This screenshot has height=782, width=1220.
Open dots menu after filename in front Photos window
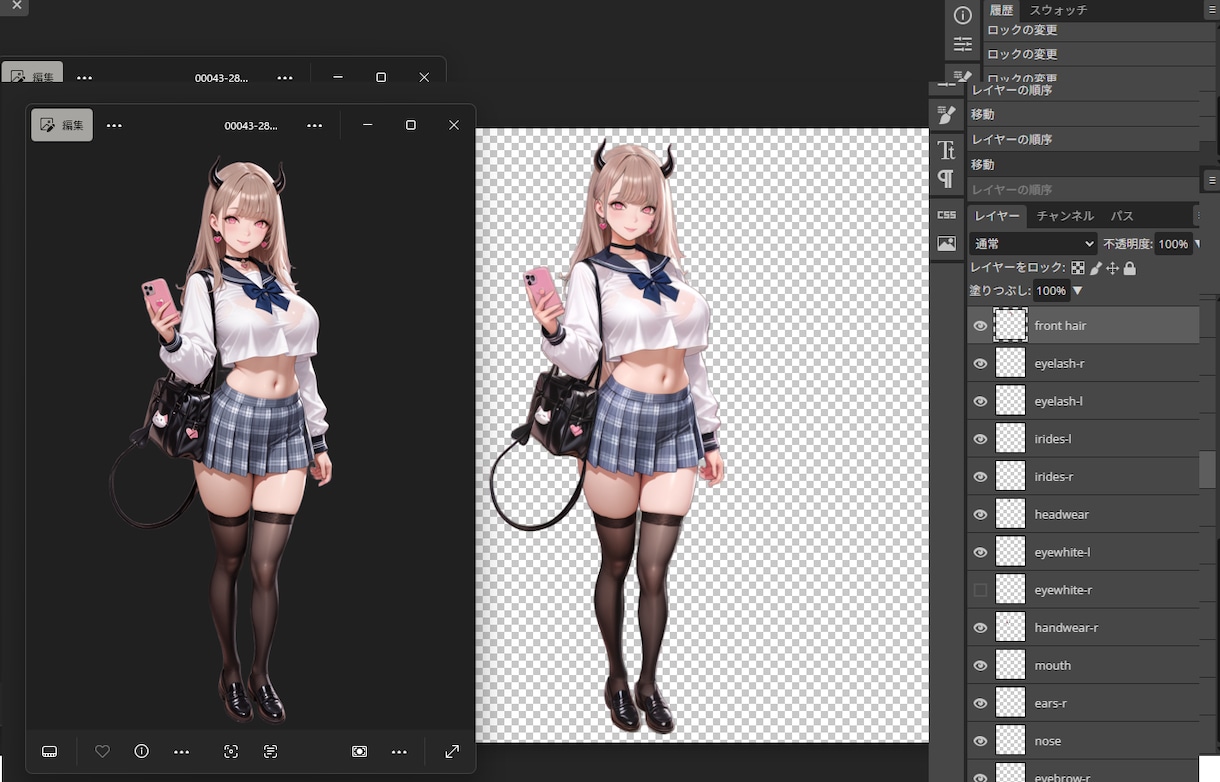pyautogui.click(x=315, y=125)
